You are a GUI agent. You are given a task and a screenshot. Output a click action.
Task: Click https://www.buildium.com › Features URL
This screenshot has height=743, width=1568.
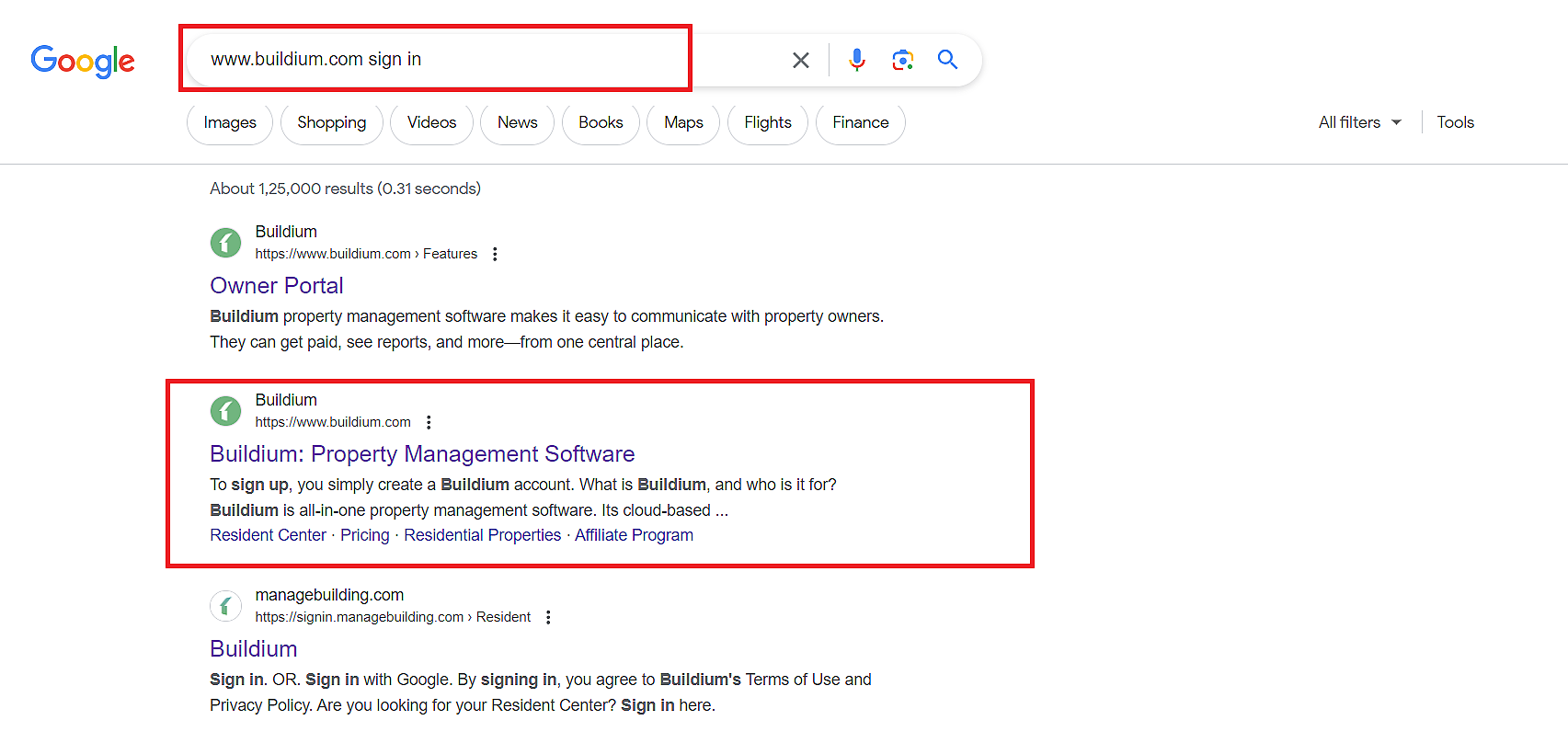pyautogui.click(x=366, y=254)
